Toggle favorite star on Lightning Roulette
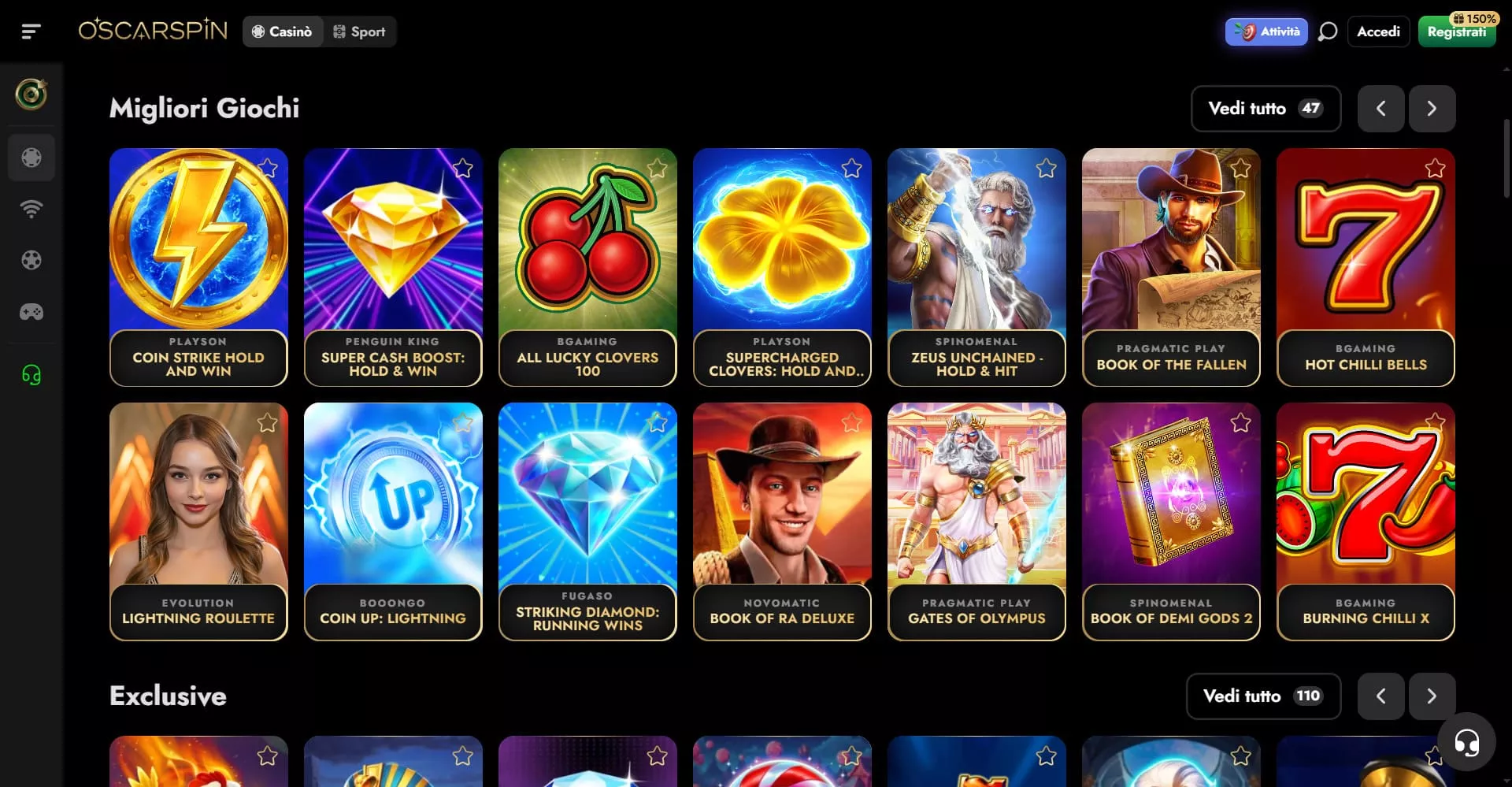1512x787 pixels. 268,422
